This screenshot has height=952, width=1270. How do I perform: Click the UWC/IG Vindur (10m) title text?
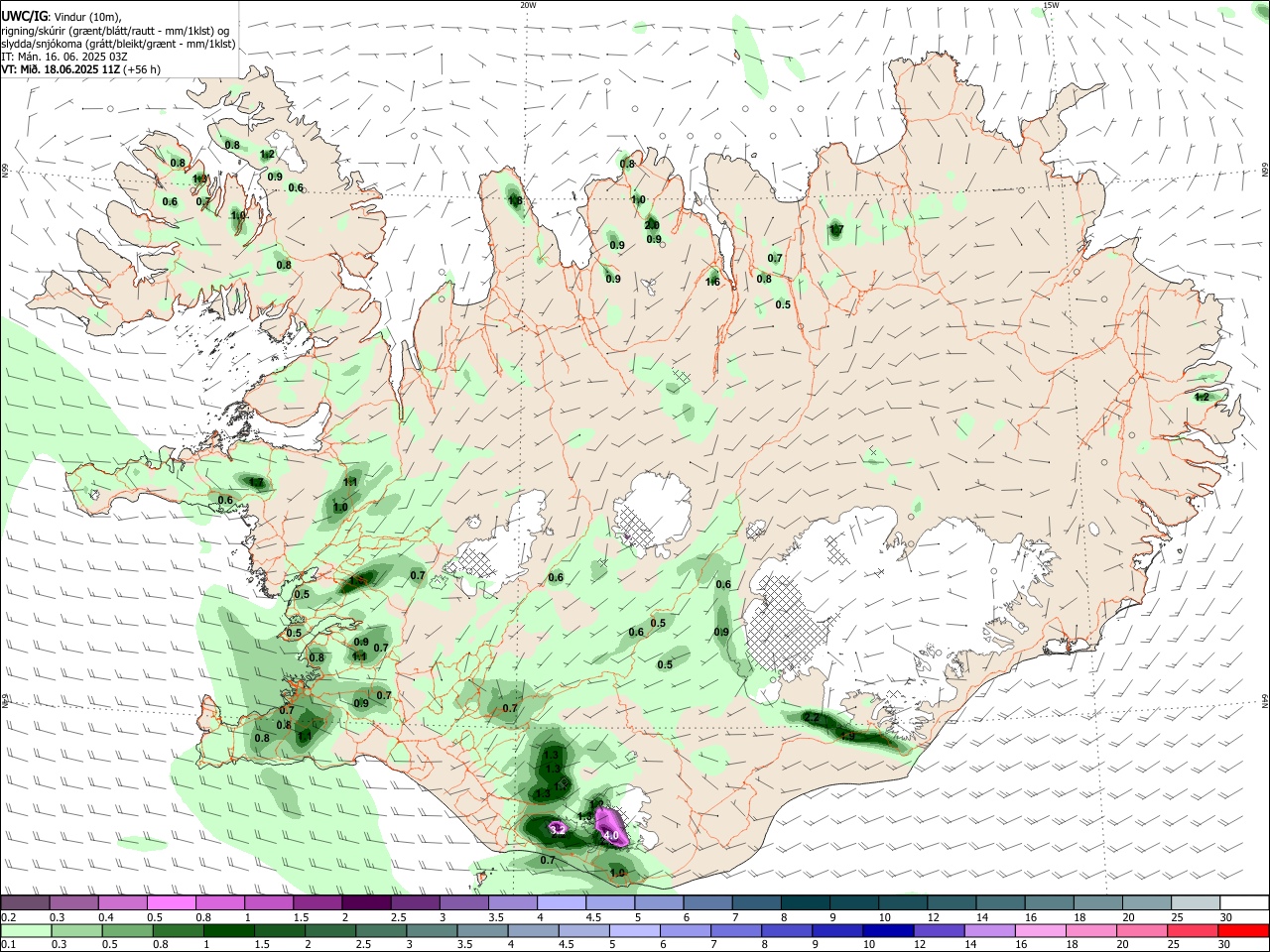pyautogui.click(x=61, y=17)
